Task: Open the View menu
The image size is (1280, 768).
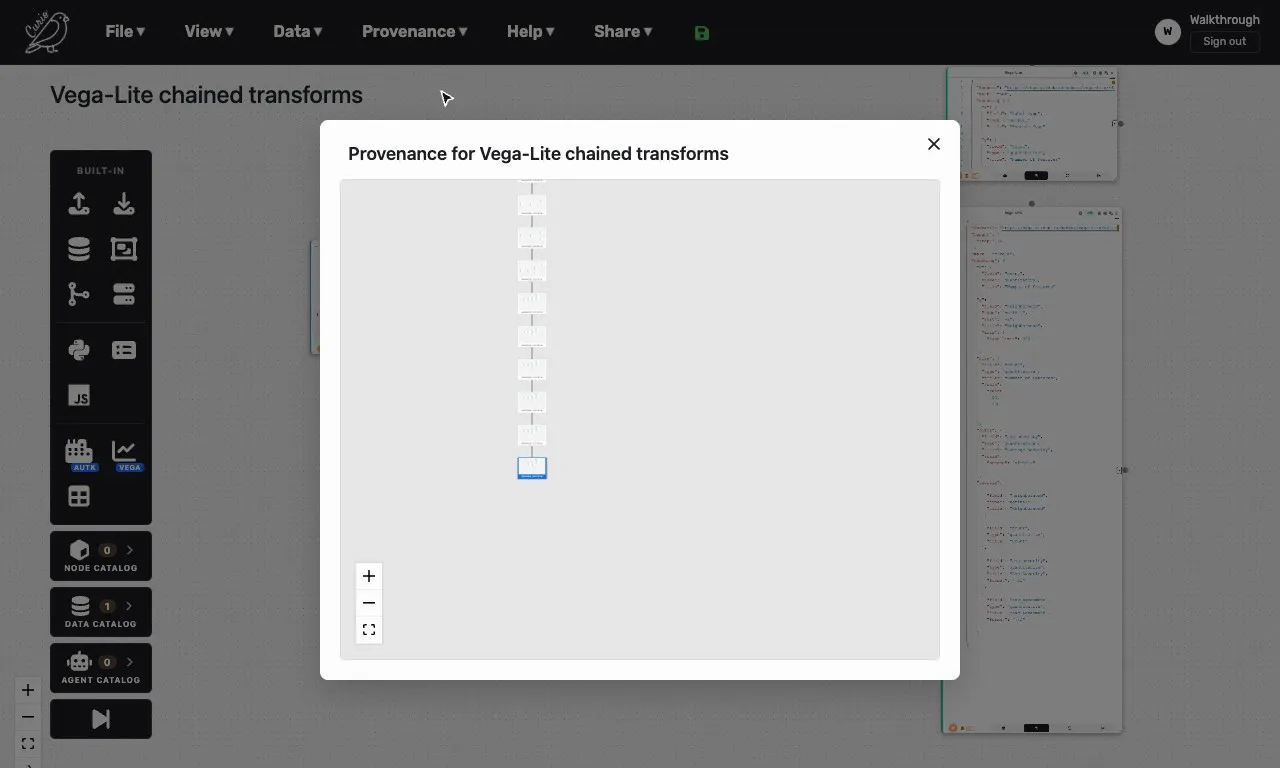Action: pos(209,32)
